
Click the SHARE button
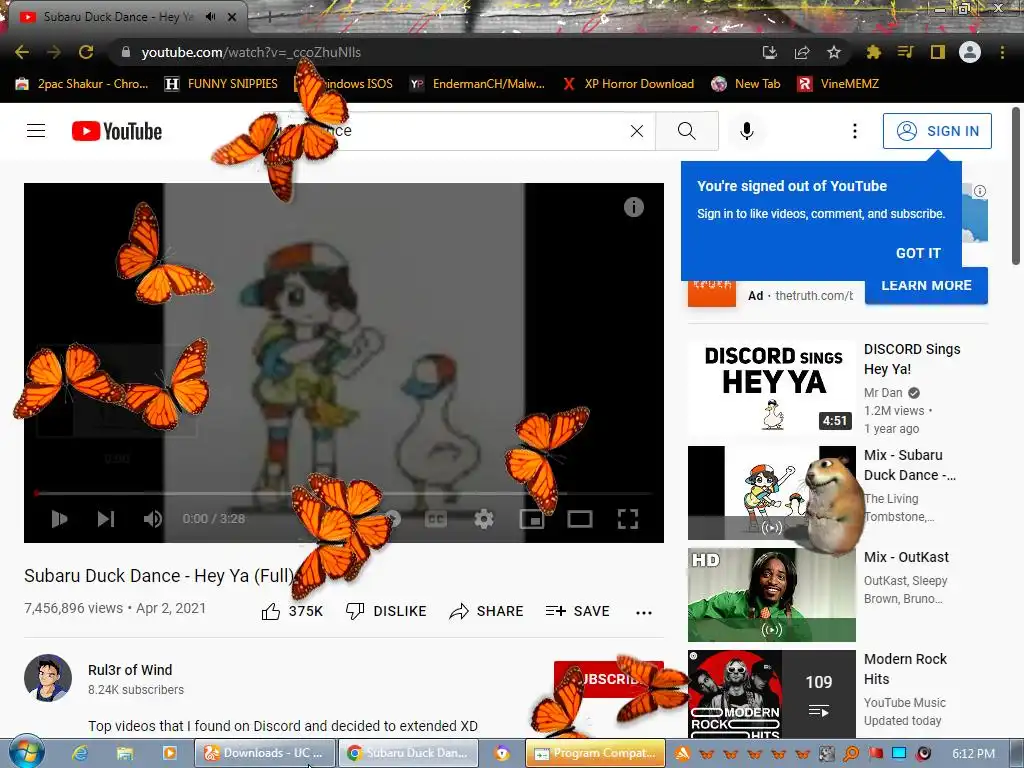[x=487, y=611]
